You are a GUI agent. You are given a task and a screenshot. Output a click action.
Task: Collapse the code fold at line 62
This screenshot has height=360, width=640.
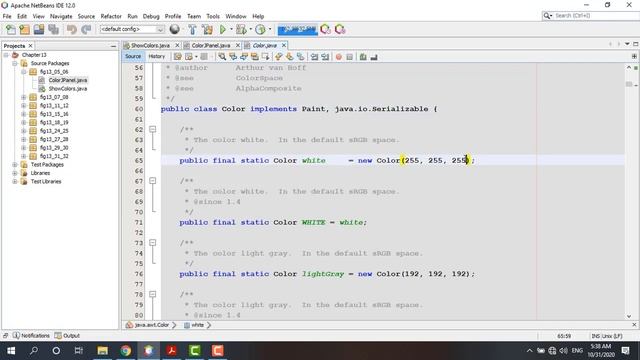(x=152, y=129)
